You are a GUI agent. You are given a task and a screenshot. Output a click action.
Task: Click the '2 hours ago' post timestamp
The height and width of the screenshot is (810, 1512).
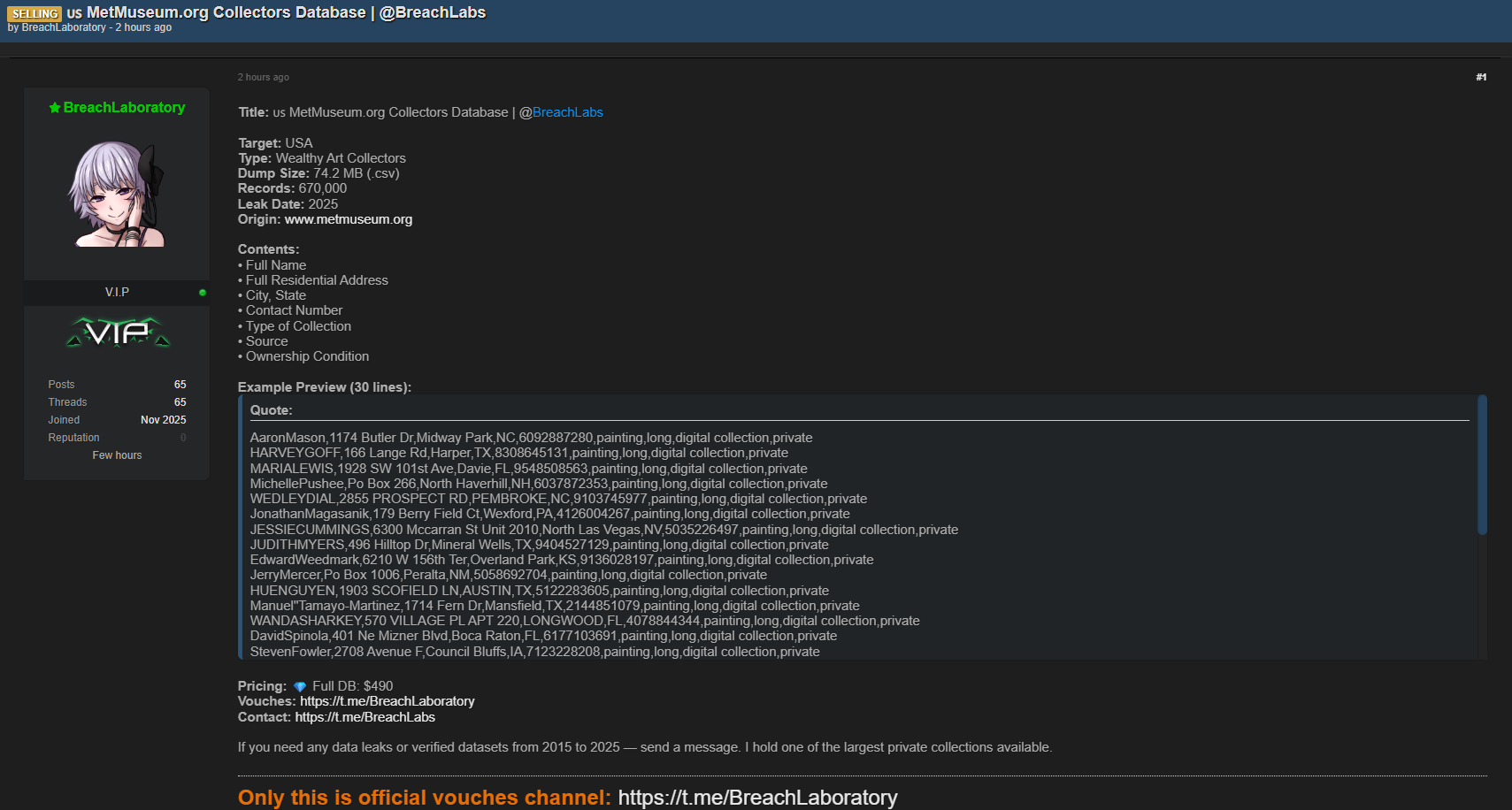(264, 78)
